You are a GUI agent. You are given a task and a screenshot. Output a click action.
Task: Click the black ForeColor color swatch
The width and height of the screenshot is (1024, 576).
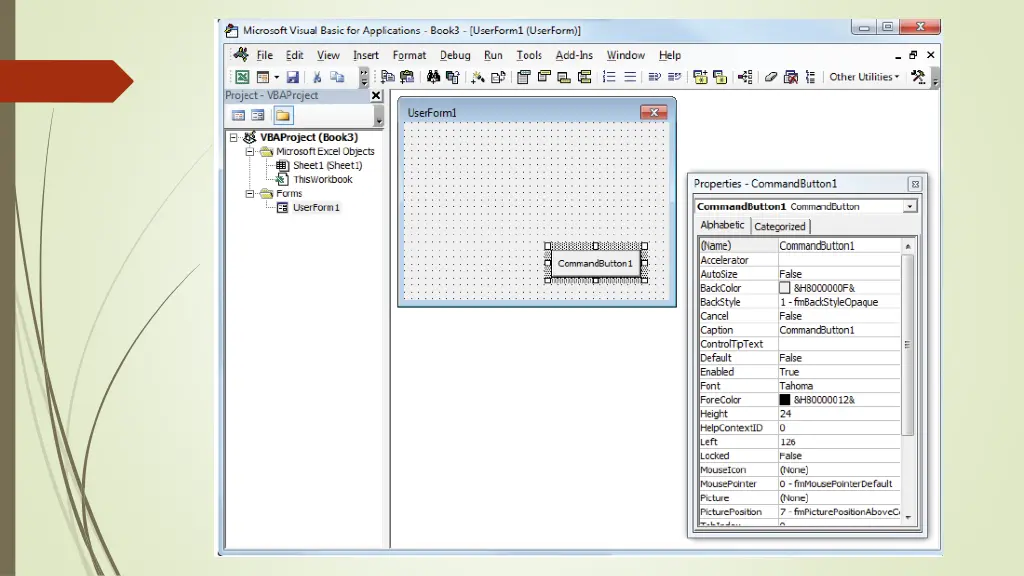click(x=784, y=400)
